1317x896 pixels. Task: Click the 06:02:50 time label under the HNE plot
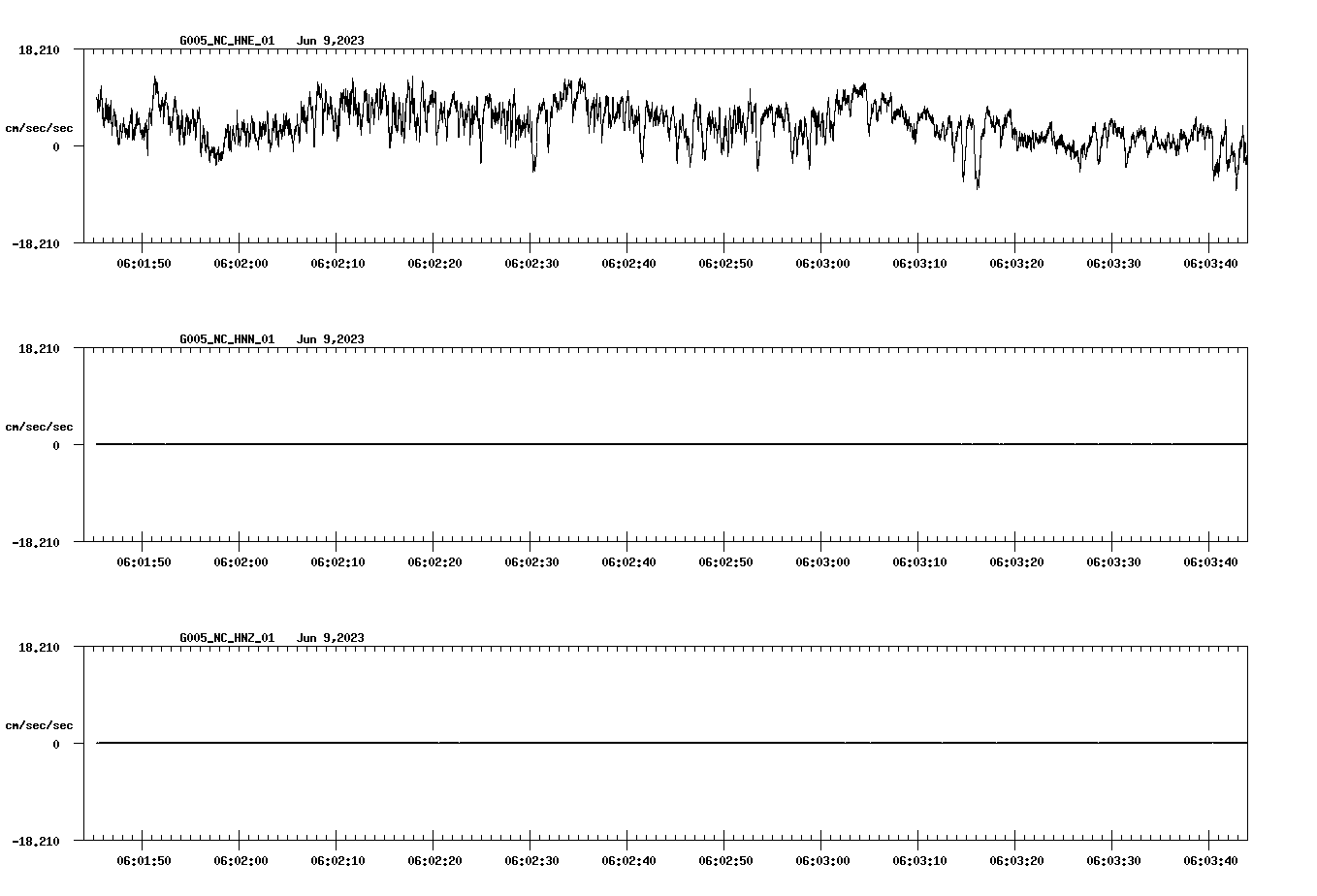click(x=725, y=264)
